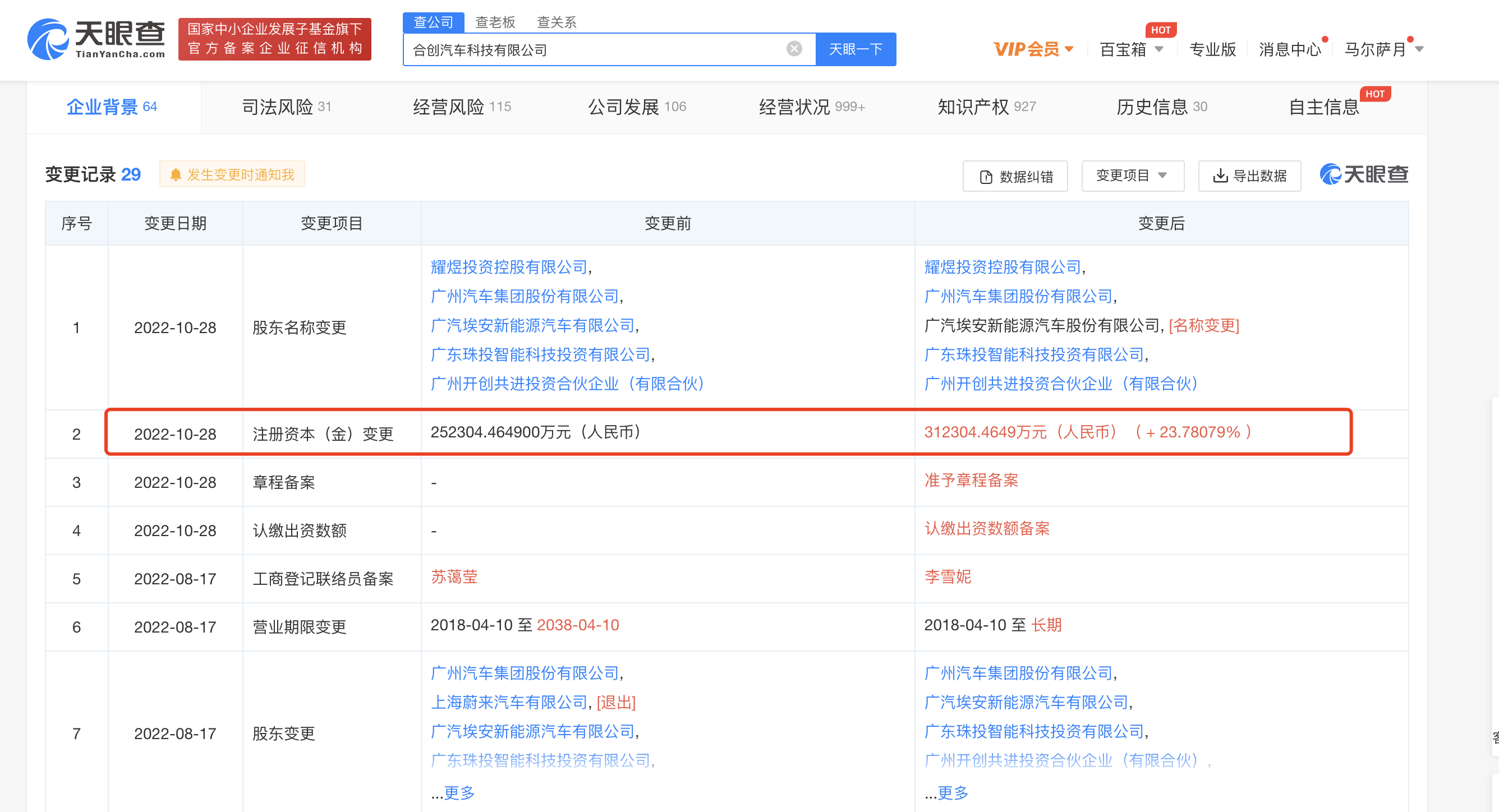Image resolution: width=1499 pixels, height=812 pixels.
Task: Open 广州汽车集团股份有限公司 link in row 1 变更前
Action: (525, 296)
